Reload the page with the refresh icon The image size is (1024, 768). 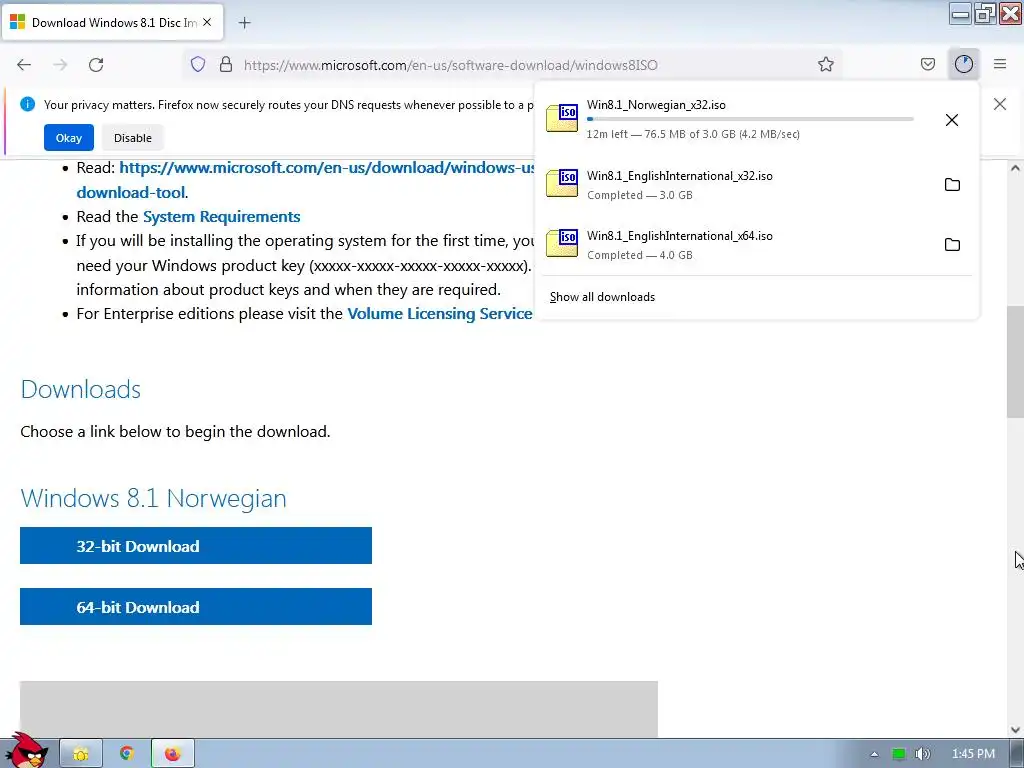pyautogui.click(x=96, y=65)
